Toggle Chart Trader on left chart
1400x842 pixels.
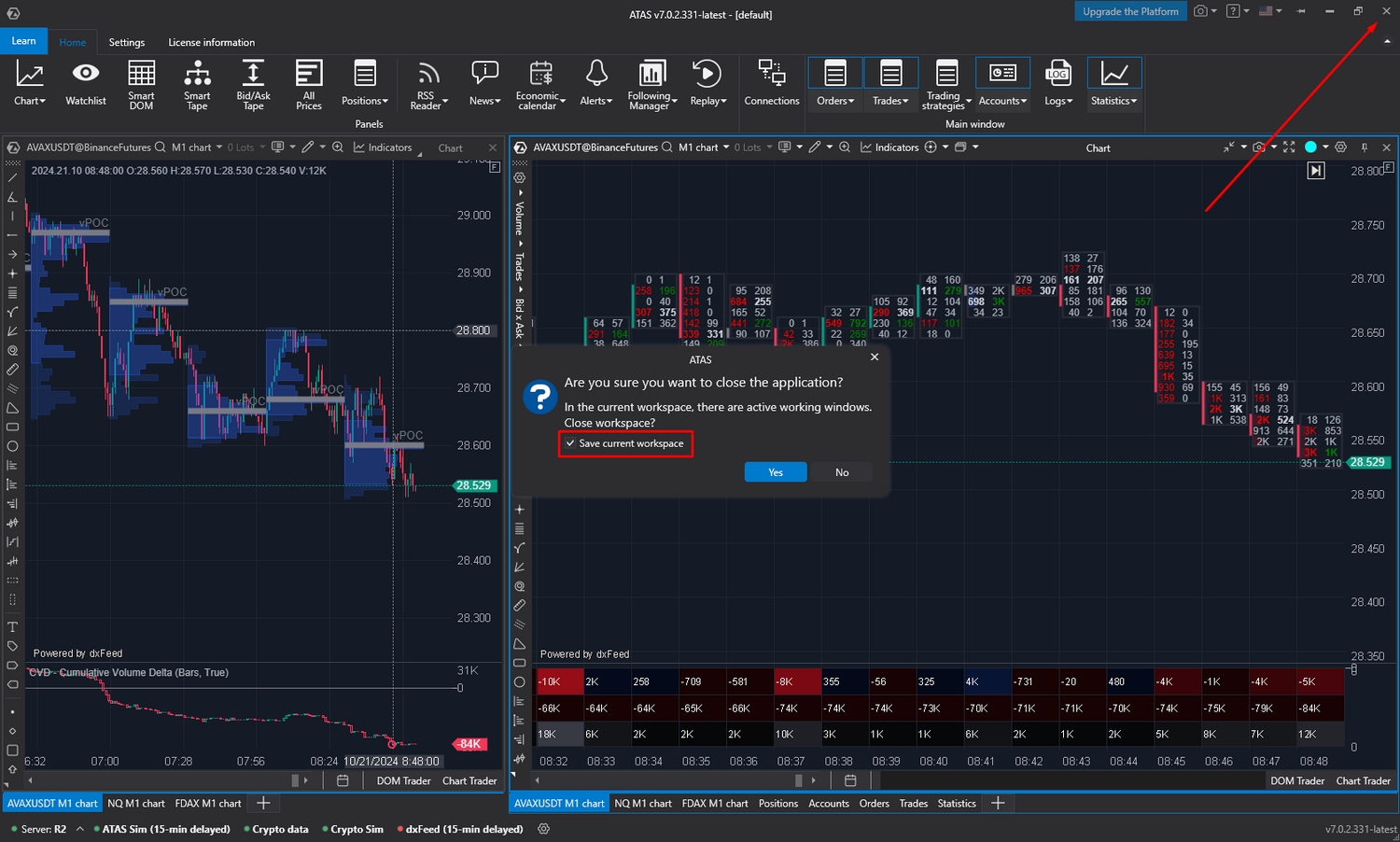(469, 780)
